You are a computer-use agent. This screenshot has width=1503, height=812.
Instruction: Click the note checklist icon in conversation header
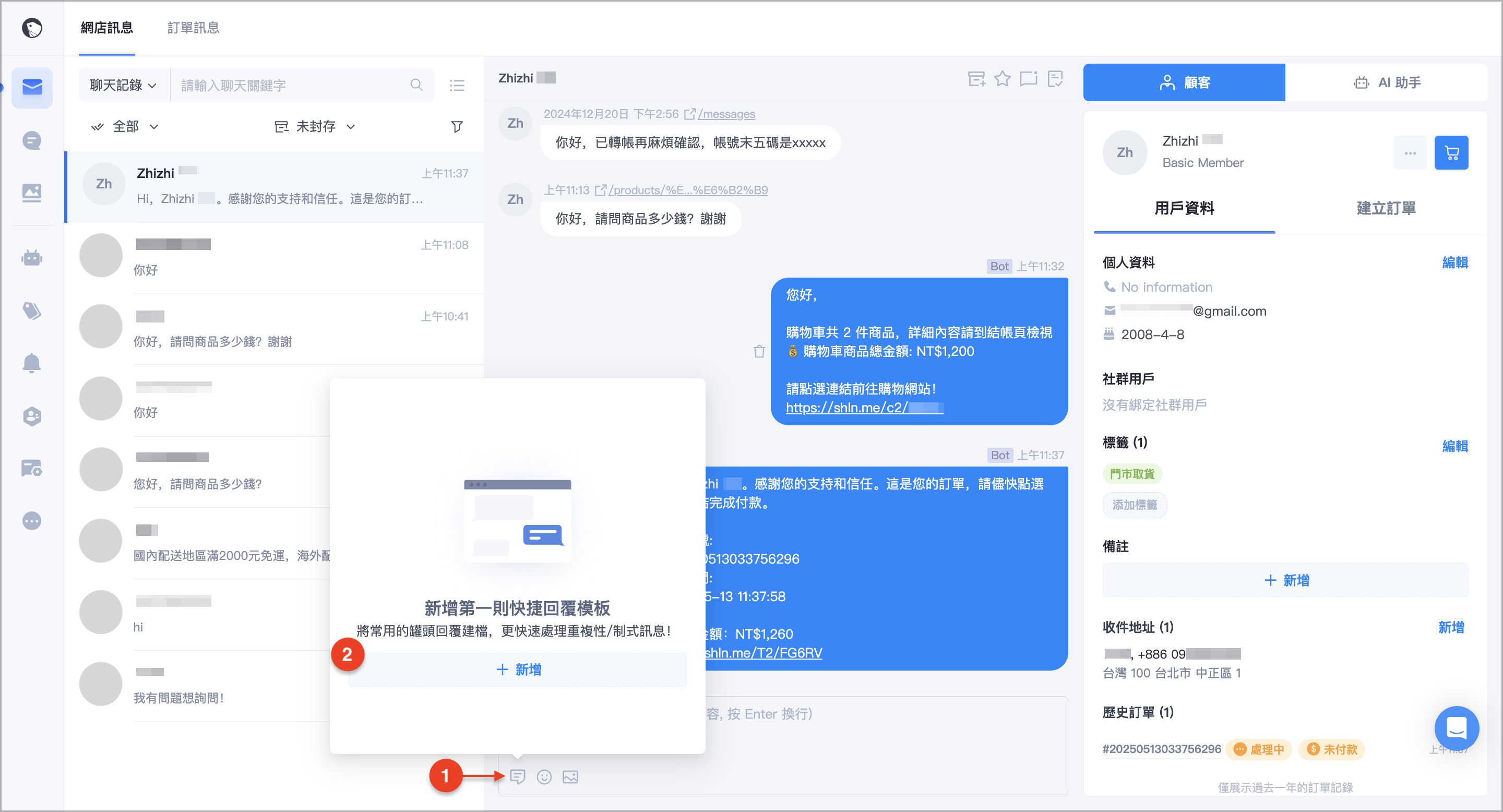(x=1055, y=79)
